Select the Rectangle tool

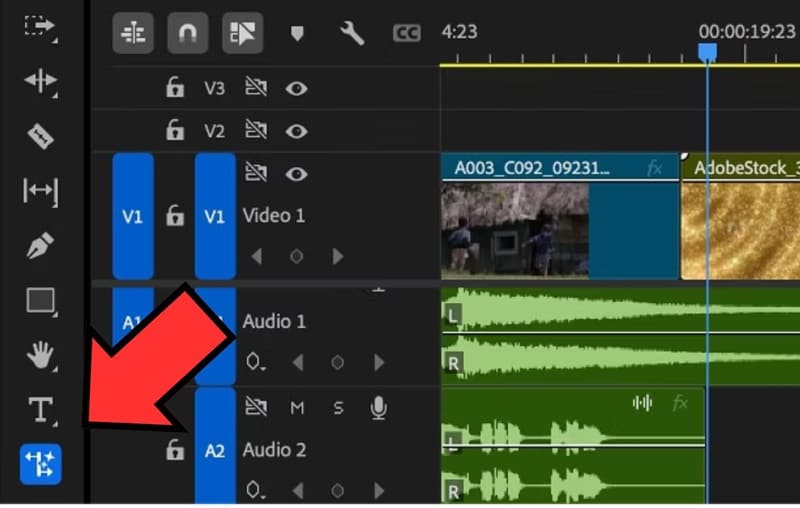40,300
